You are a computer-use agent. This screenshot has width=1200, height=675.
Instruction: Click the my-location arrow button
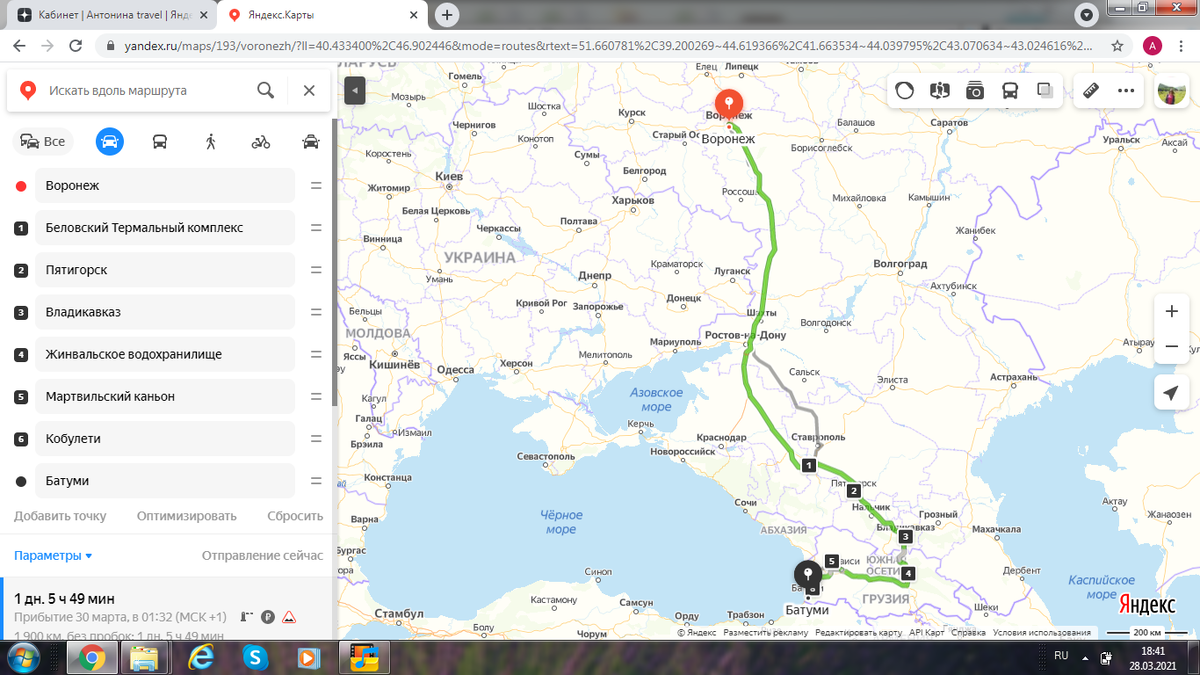coord(1171,393)
